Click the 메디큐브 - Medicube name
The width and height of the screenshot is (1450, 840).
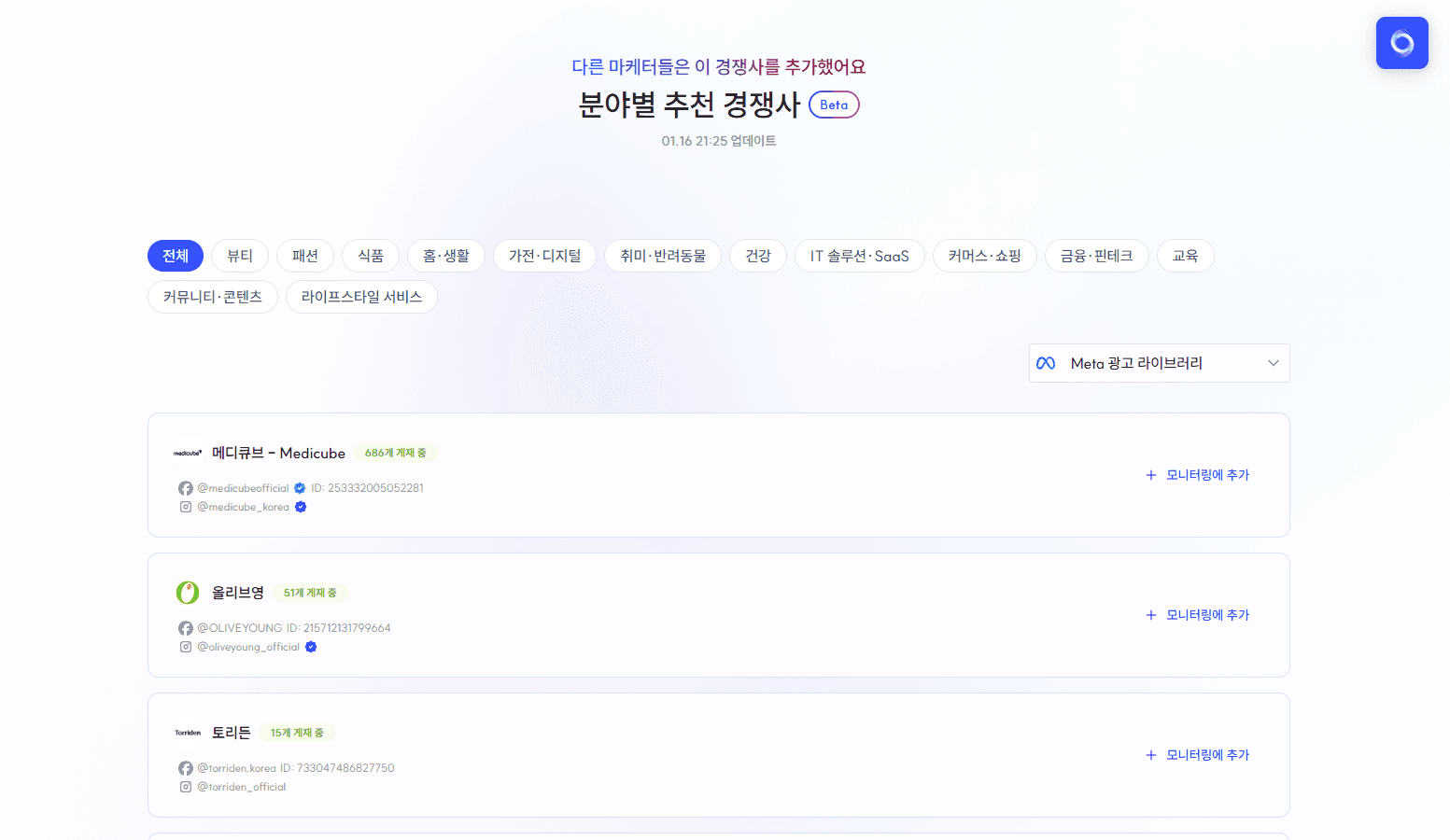[x=278, y=453]
